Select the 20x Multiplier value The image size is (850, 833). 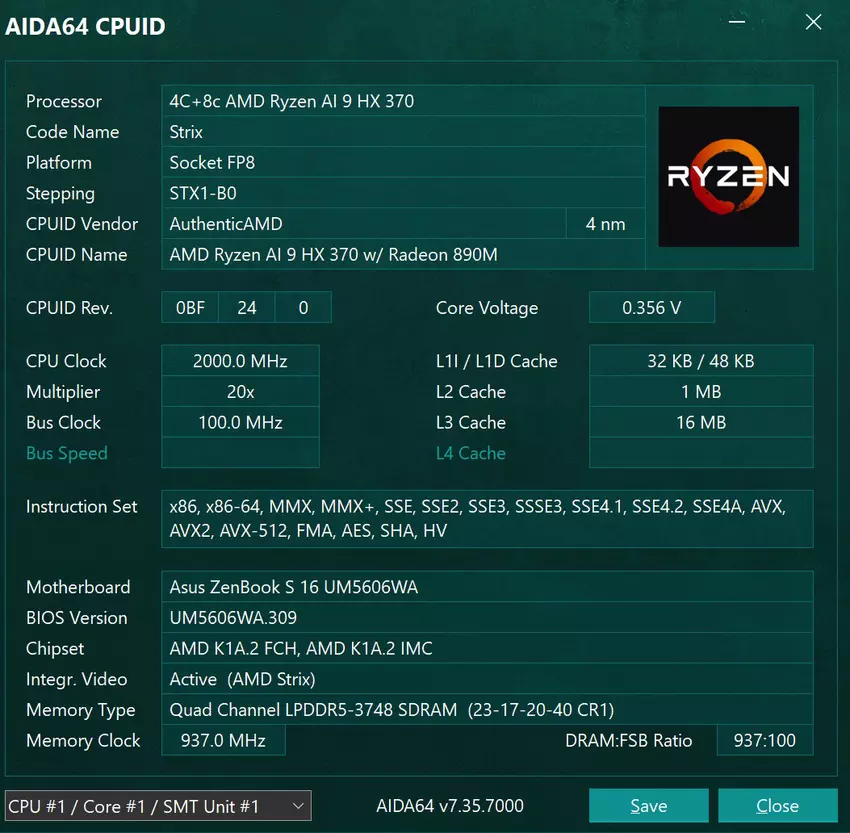[x=240, y=392]
